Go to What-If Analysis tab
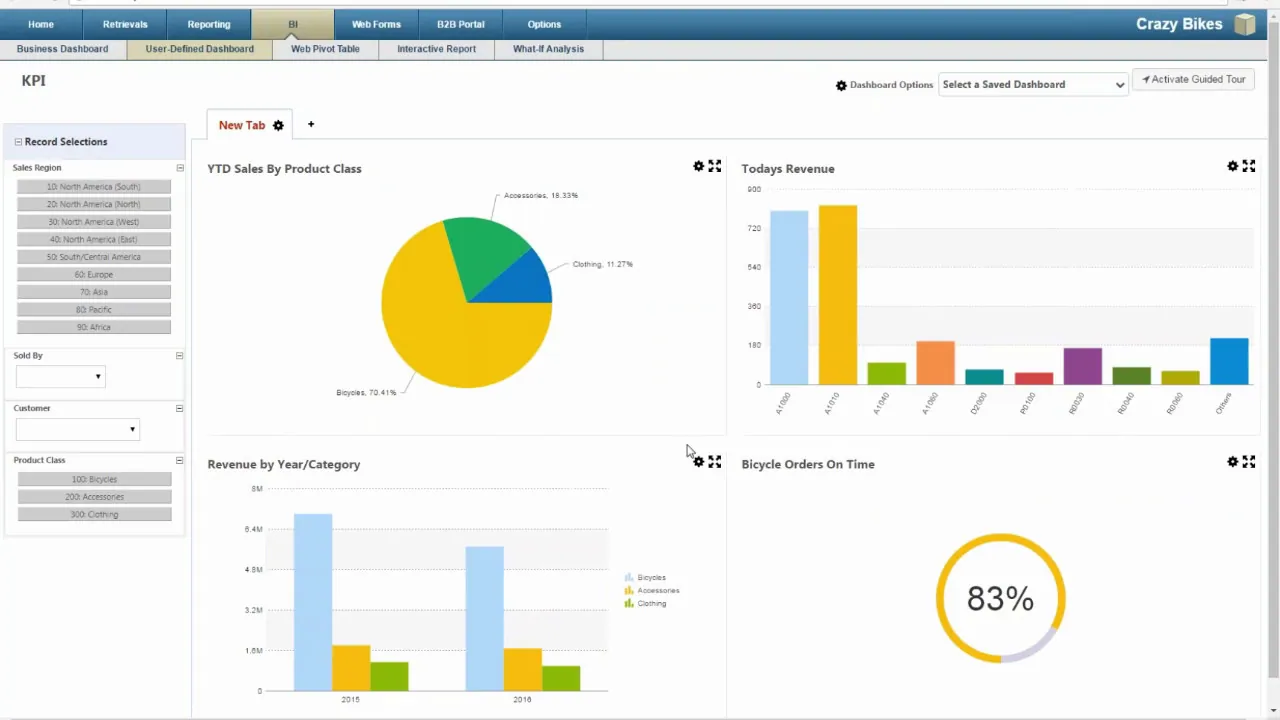The height and width of the screenshot is (720, 1280). [x=548, y=49]
